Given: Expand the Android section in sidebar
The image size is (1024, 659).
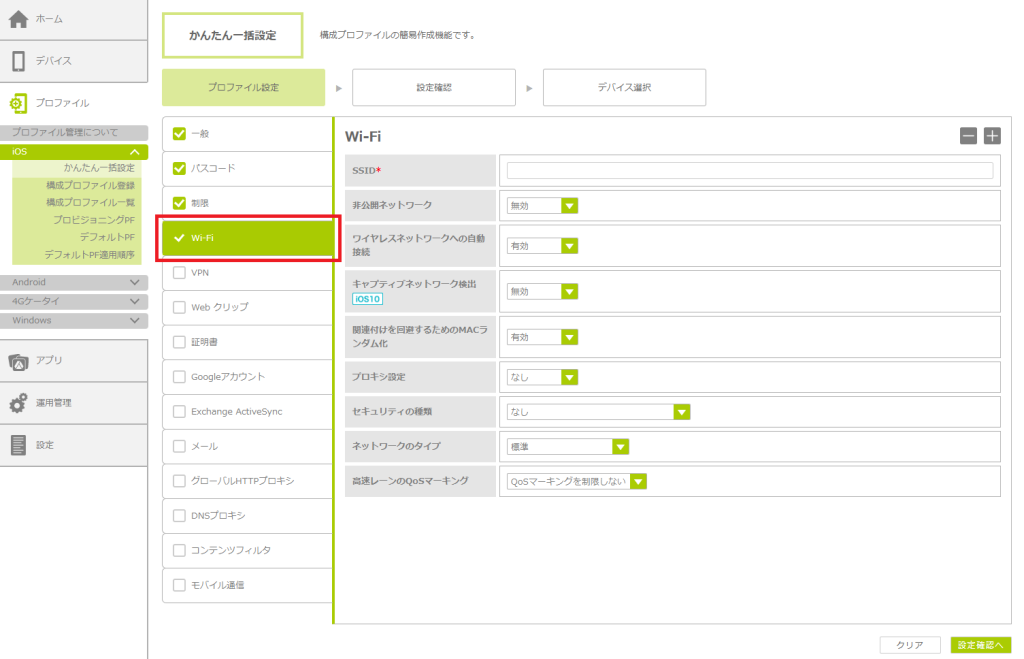Looking at the screenshot, I should click(x=135, y=282).
